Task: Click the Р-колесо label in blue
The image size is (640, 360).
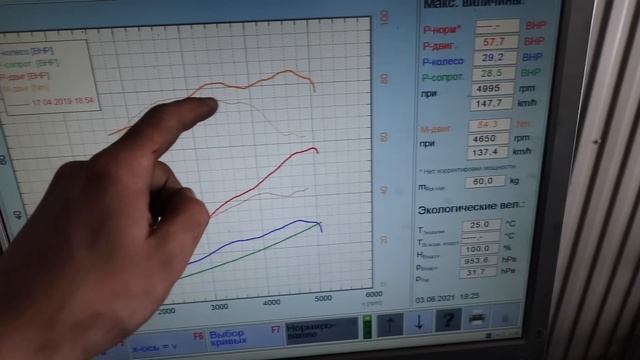Action: [x=443, y=62]
